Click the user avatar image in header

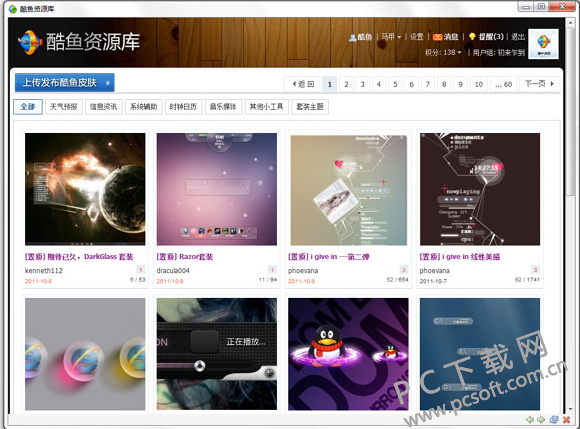543,44
